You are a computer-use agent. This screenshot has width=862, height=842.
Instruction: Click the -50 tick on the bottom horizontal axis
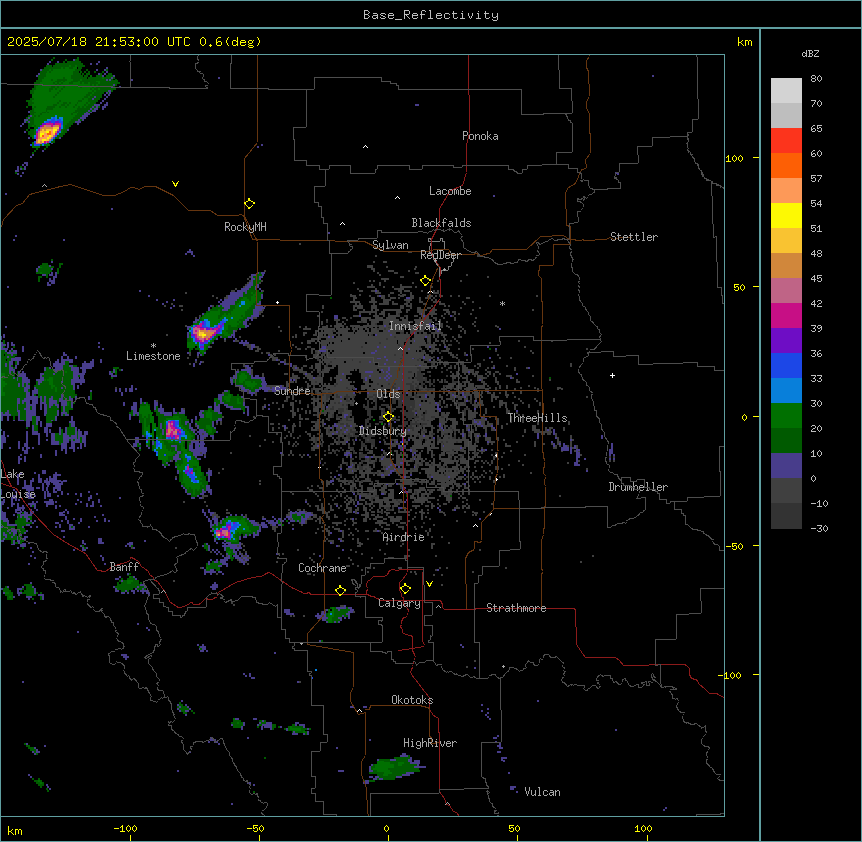pos(255,828)
